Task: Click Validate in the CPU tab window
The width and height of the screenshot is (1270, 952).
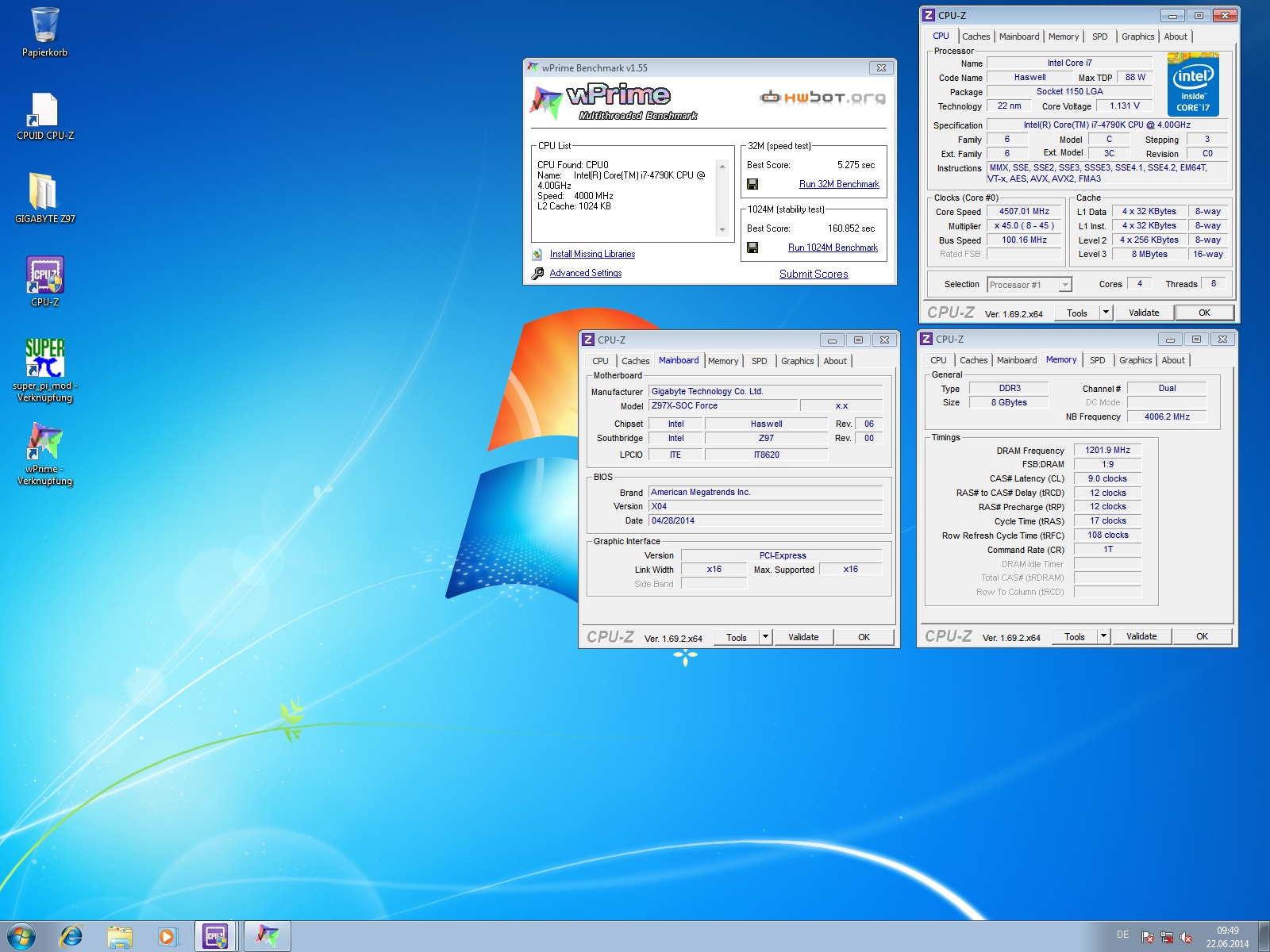Action: [x=1144, y=313]
